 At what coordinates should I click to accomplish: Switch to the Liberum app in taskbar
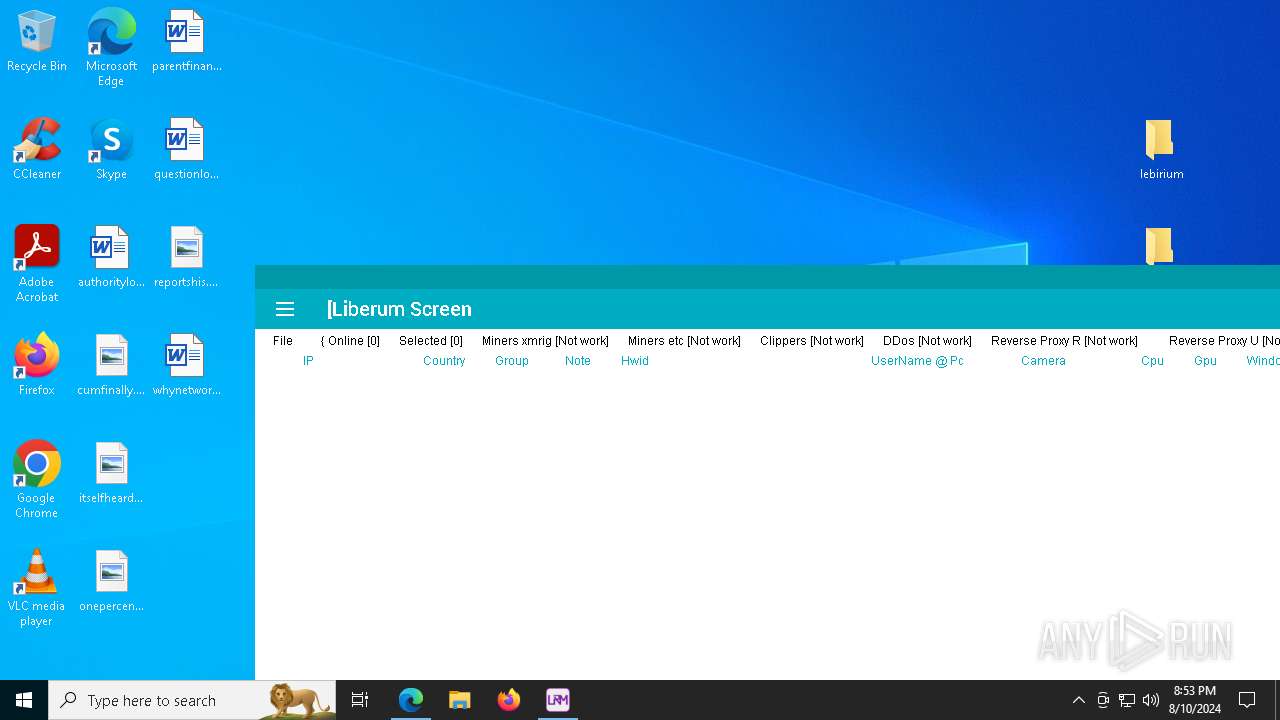(x=558, y=700)
